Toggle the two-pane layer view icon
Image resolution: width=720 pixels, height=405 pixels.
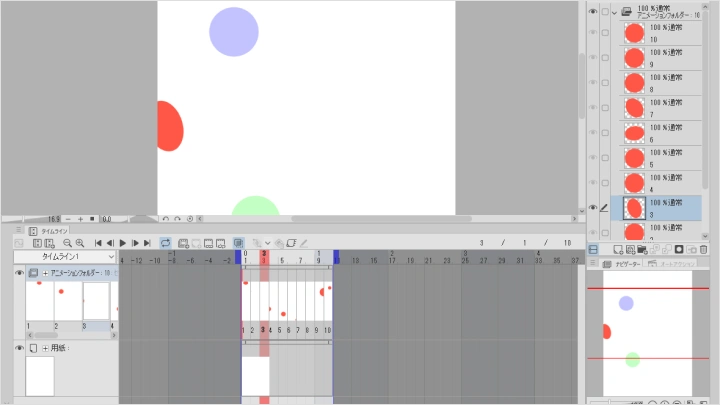click(x=593, y=249)
